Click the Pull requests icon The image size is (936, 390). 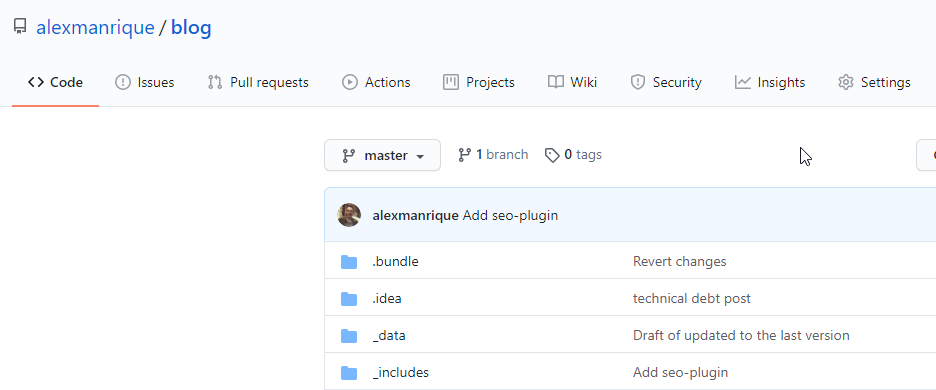pos(215,82)
